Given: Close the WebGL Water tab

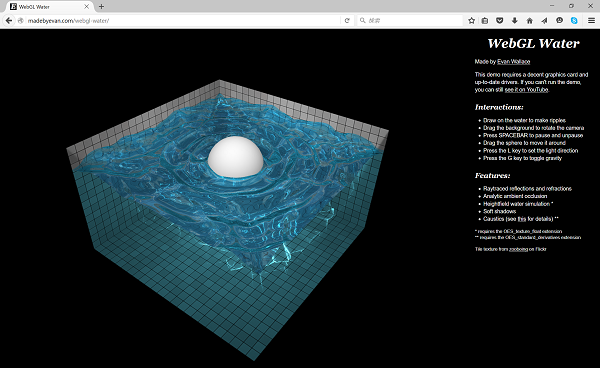Looking at the screenshot, I should click(86, 7).
